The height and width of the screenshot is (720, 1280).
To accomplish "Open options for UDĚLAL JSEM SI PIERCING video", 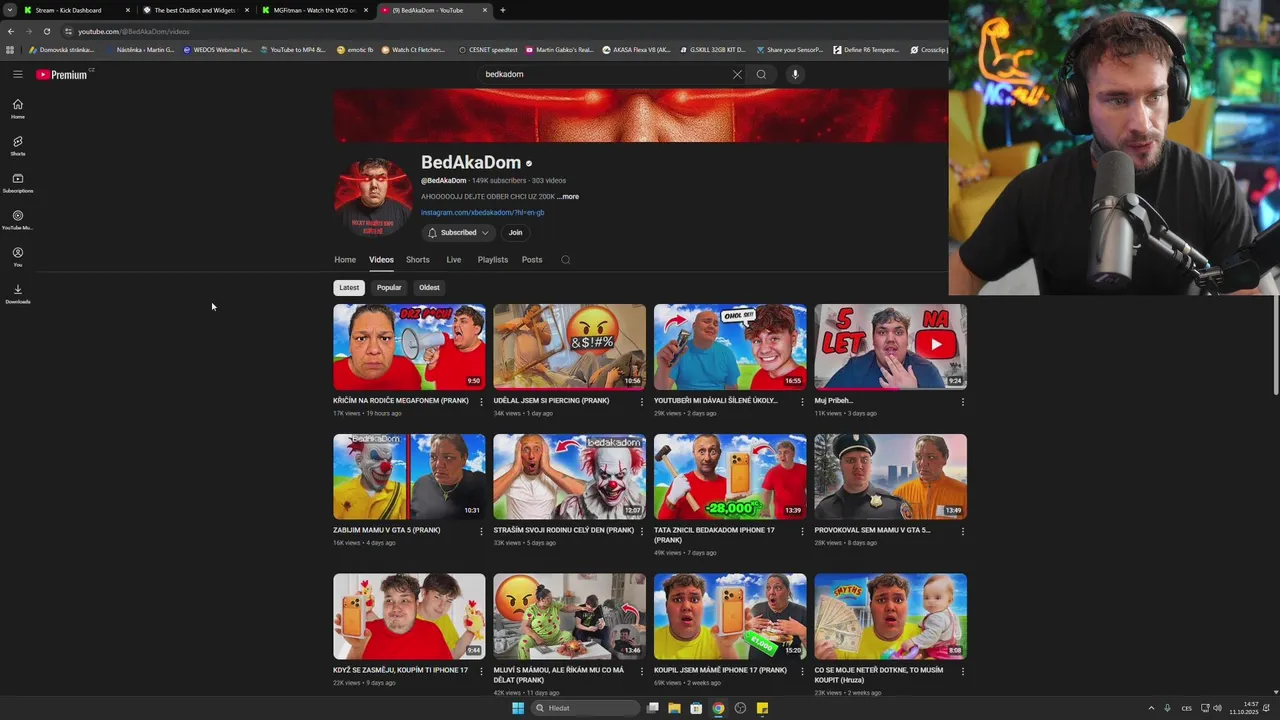I will (x=641, y=402).
